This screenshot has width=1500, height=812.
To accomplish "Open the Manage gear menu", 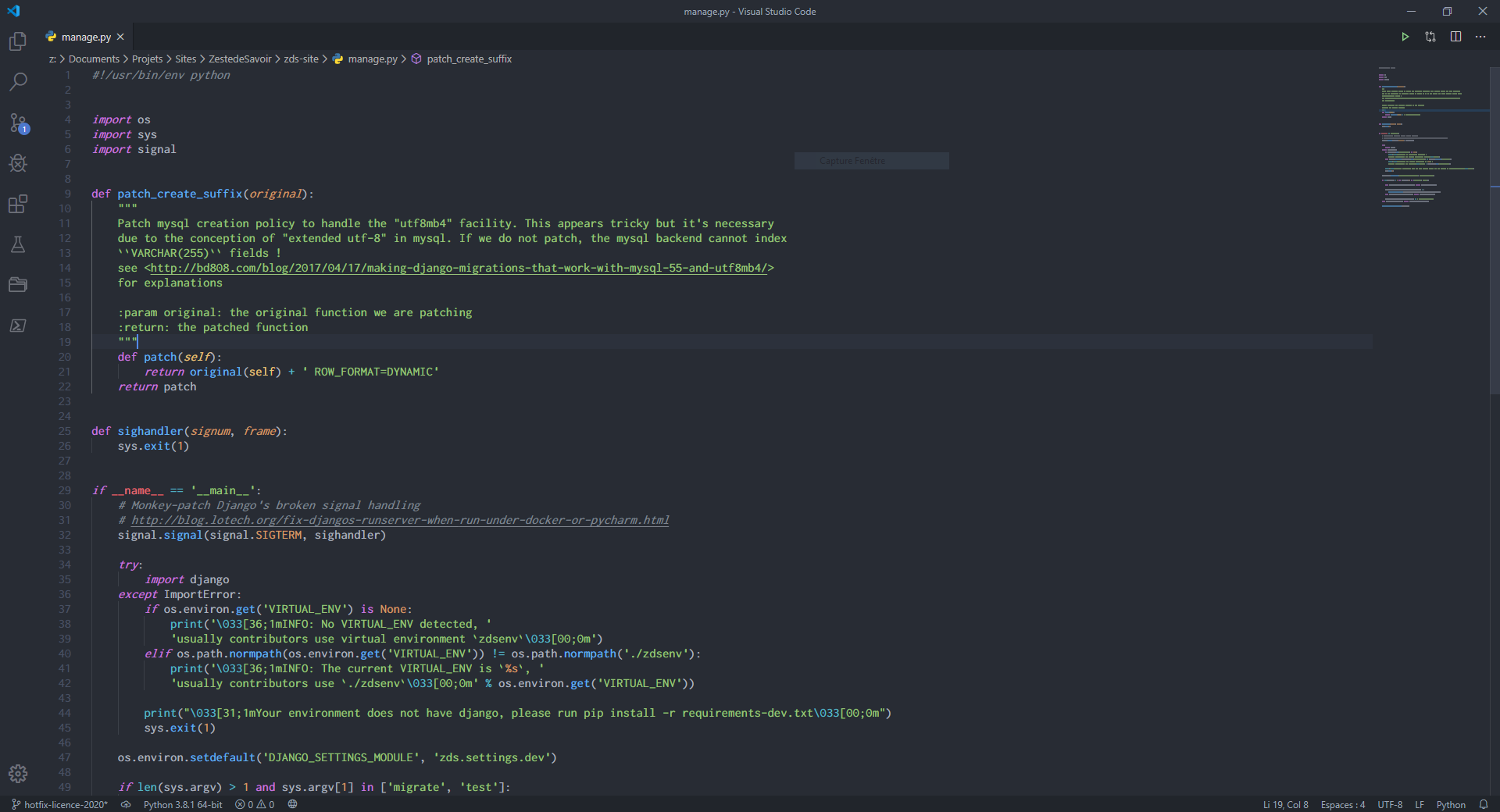I will 17,774.
